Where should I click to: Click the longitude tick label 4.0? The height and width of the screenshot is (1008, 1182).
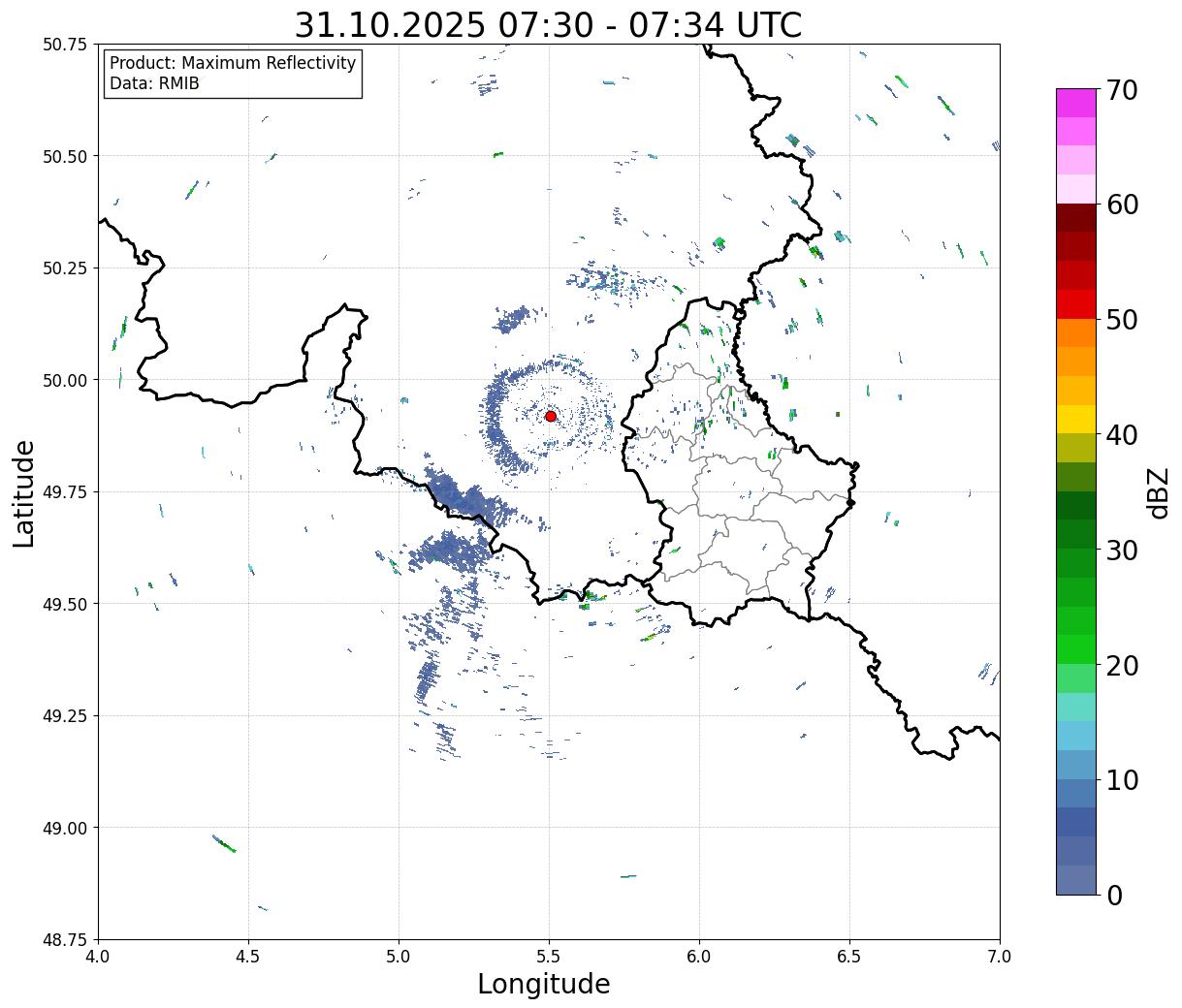click(x=98, y=957)
